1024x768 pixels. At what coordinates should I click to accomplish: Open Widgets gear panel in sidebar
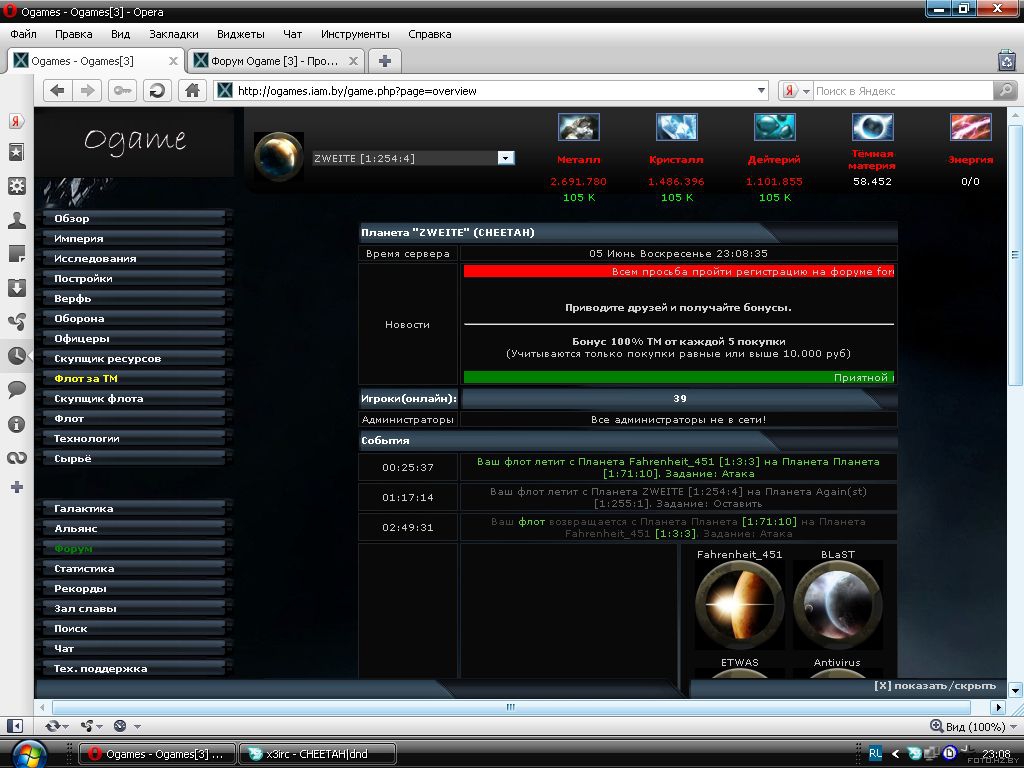click(x=16, y=186)
